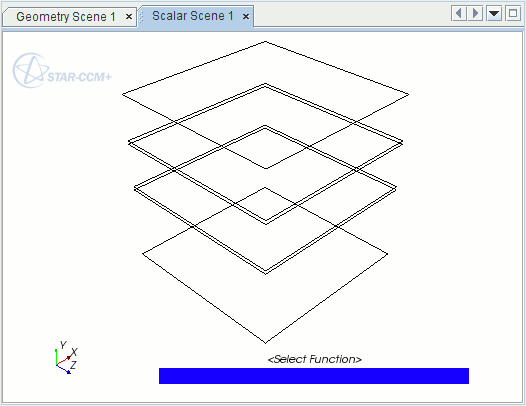This screenshot has height=406, width=526.
Task: Switch to the Geometry Scene 1 tab
Action: click(66, 16)
